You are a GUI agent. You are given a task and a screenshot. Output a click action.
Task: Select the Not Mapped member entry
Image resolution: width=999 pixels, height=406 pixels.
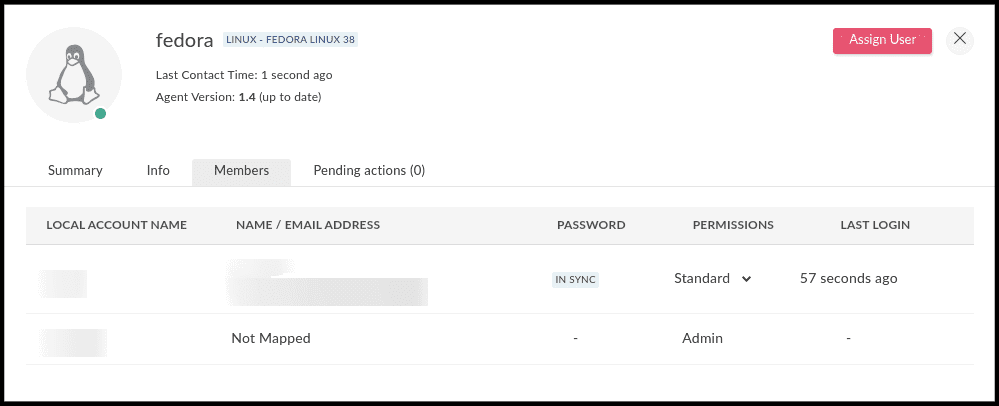[271, 339]
